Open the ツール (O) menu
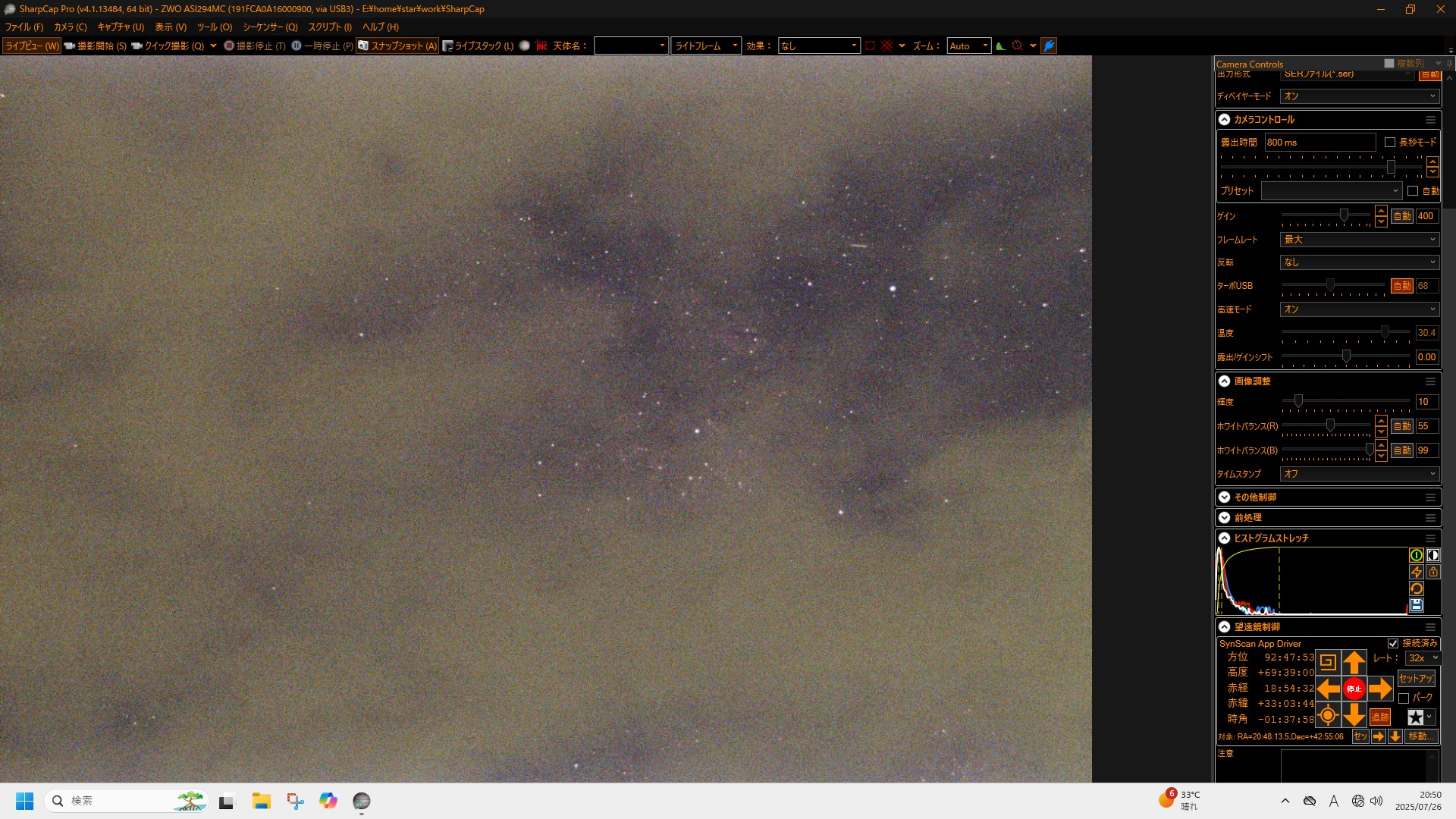1456x819 pixels. [215, 27]
